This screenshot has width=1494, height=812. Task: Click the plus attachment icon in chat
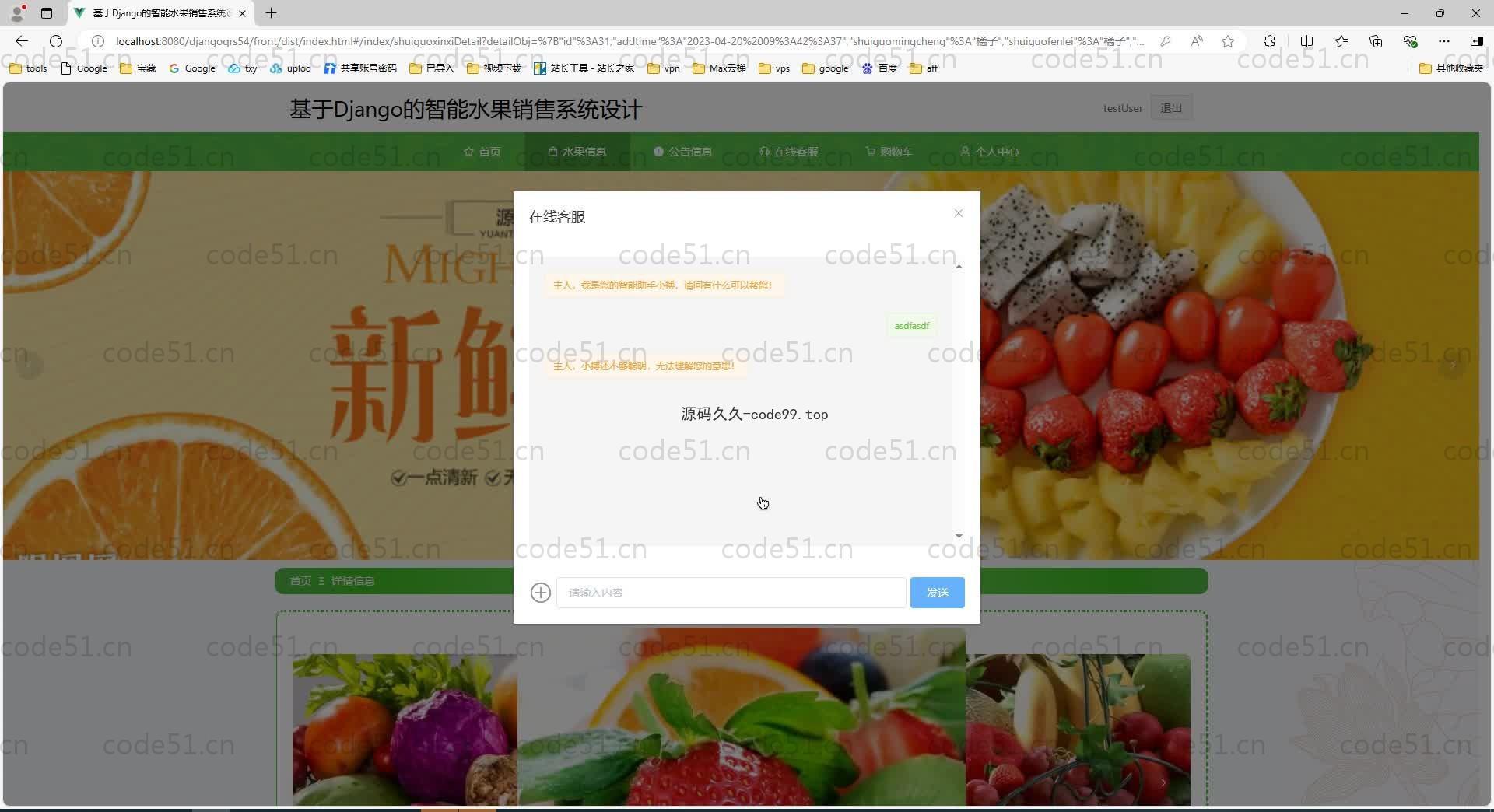coord(540,593)
